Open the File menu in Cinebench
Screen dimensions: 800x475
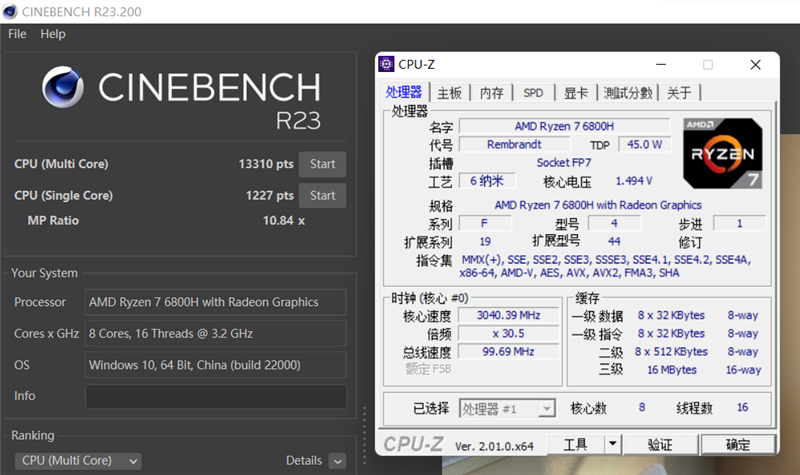coord(17,34)
